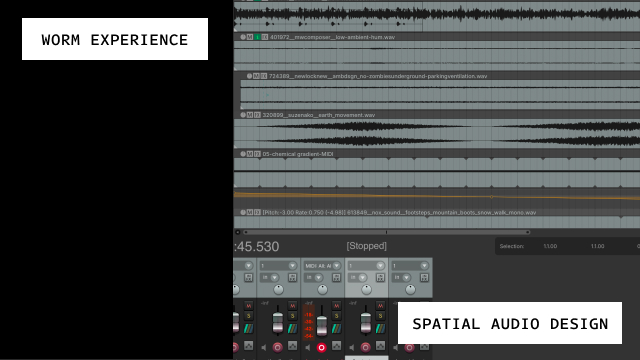Click the pan knob on highlighted mixer strip
This screenshot has height=360, width=640.
367,290
